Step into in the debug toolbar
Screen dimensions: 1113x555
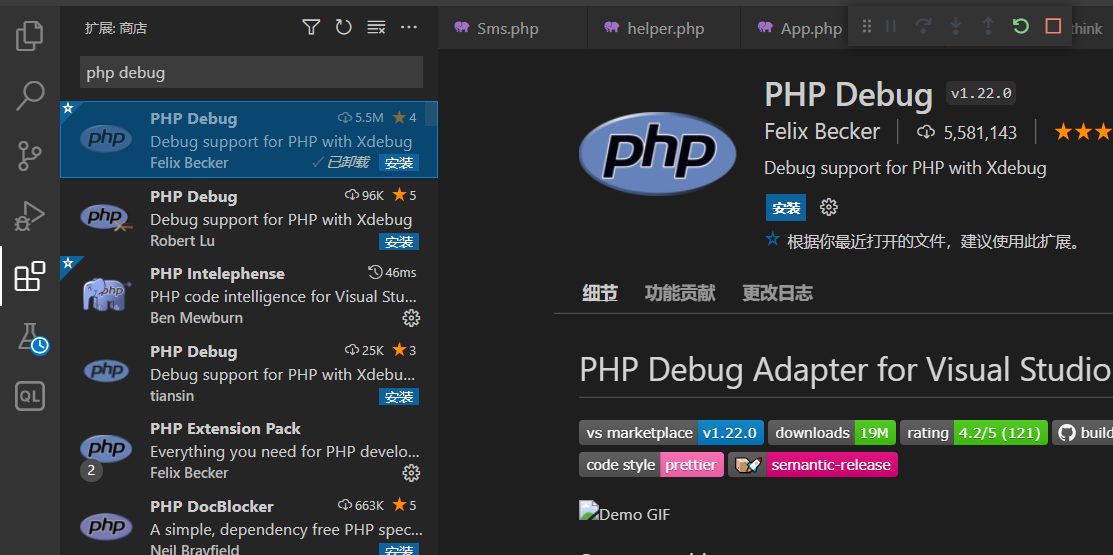(955, 27)
